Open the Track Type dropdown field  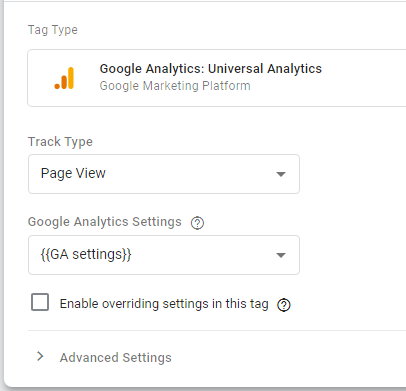click(x=164, y=174)
